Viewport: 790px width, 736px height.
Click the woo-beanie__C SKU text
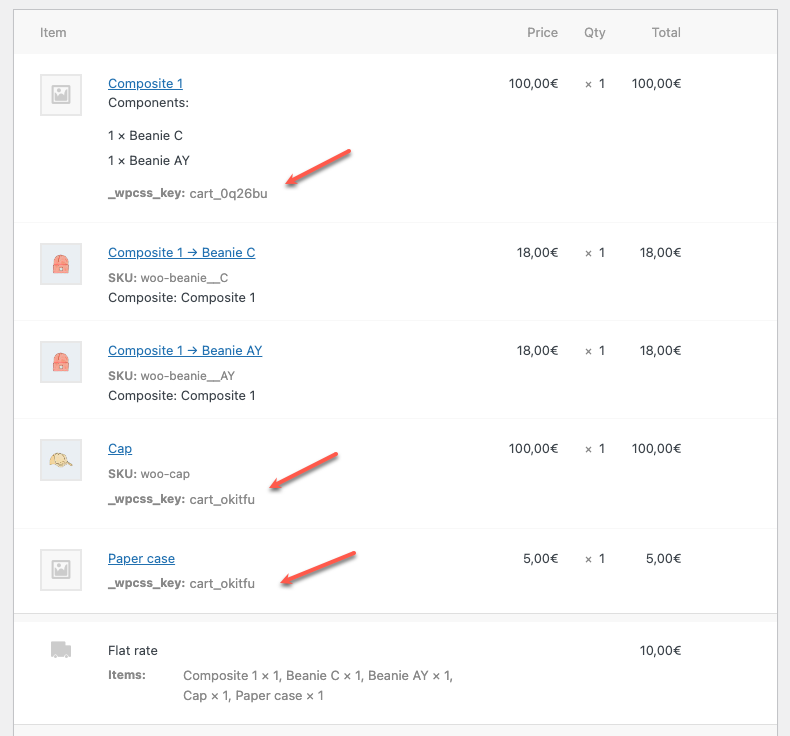(184, 278)
